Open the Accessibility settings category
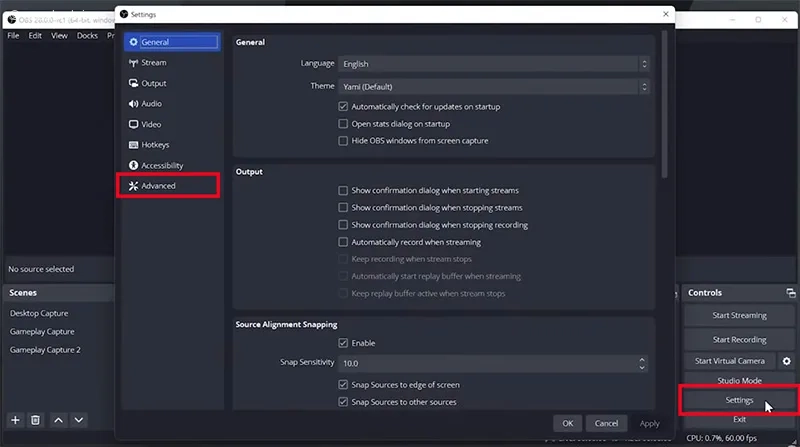This screenshot has width=800, height=447. pyautogui.click(x=172, y=165)
